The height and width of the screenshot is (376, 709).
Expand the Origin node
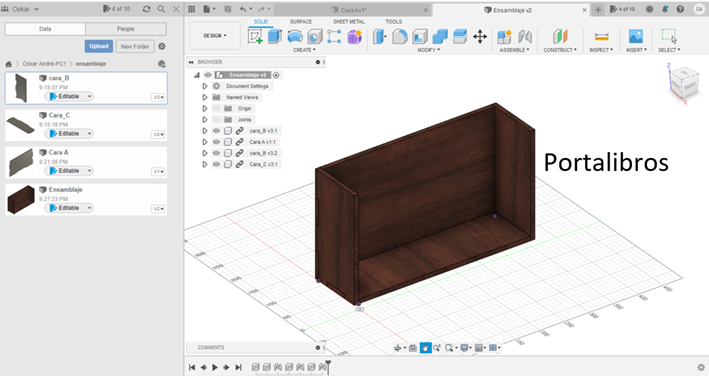pyautogui.click(x=204, y=108)
